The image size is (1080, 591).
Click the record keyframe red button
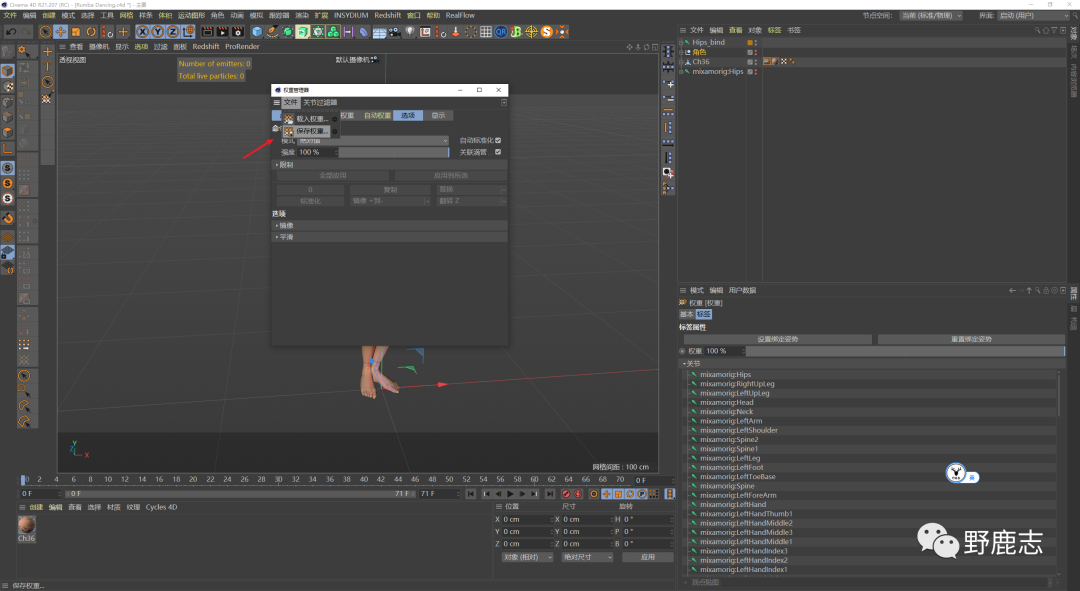pos(566,494)
